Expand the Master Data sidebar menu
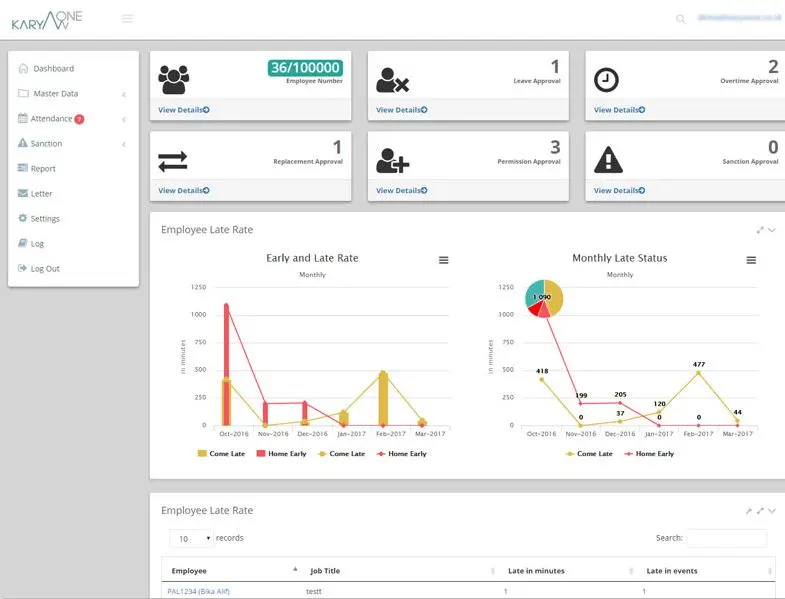 tap(72, 94)
